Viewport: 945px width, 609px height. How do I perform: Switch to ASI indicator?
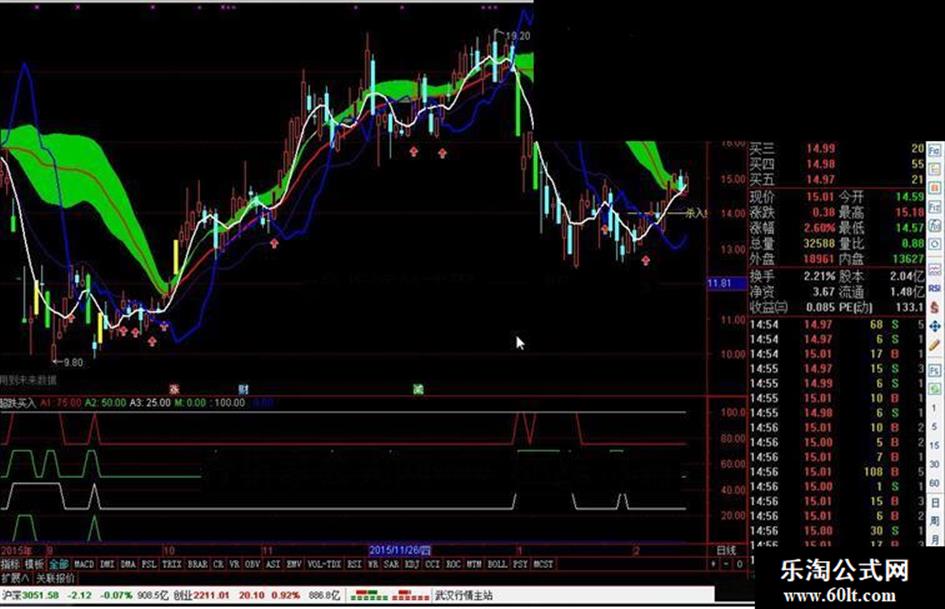coord(273,564)
